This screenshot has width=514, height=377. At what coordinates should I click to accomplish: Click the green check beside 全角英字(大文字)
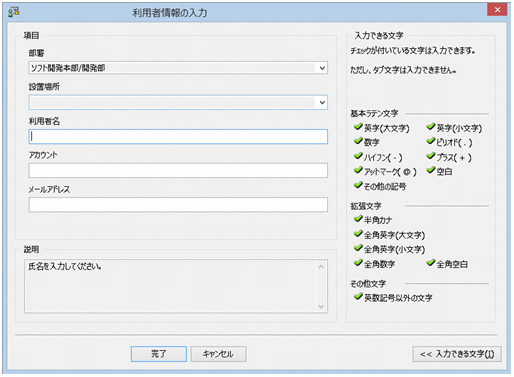(358, 234)
